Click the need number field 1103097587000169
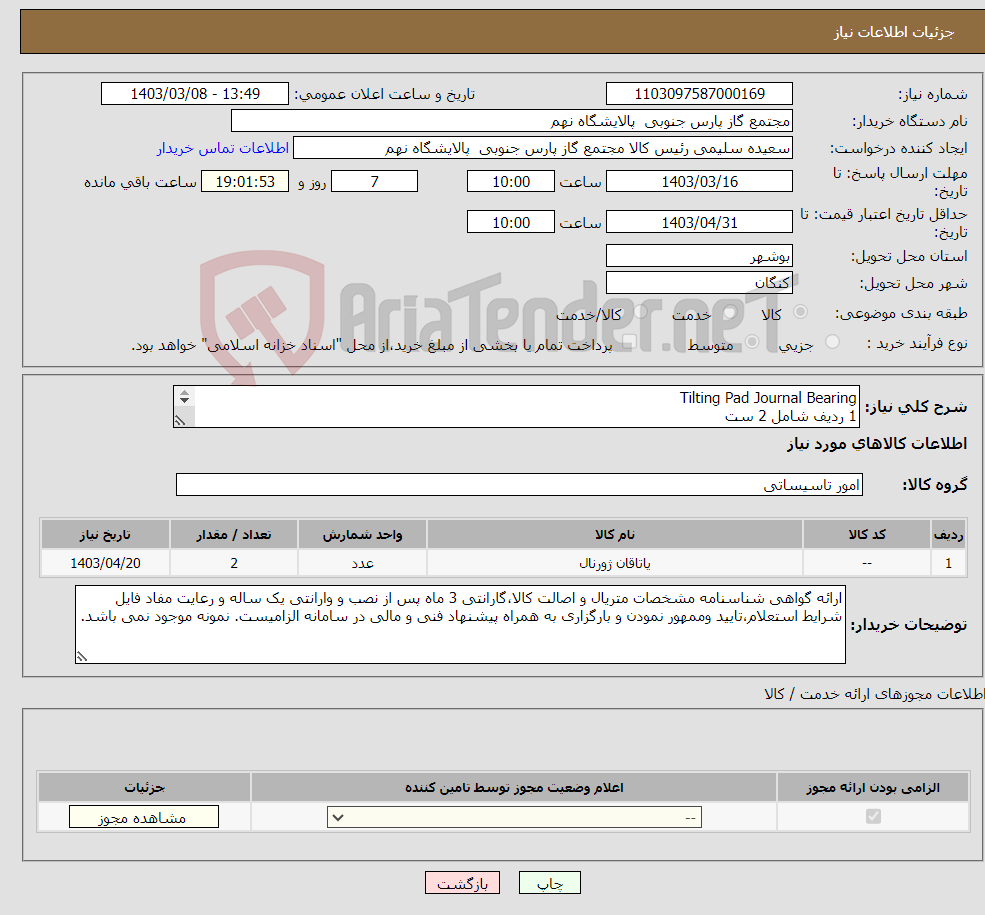Screen dimensions: 985x915 click(x=699, y=94)
